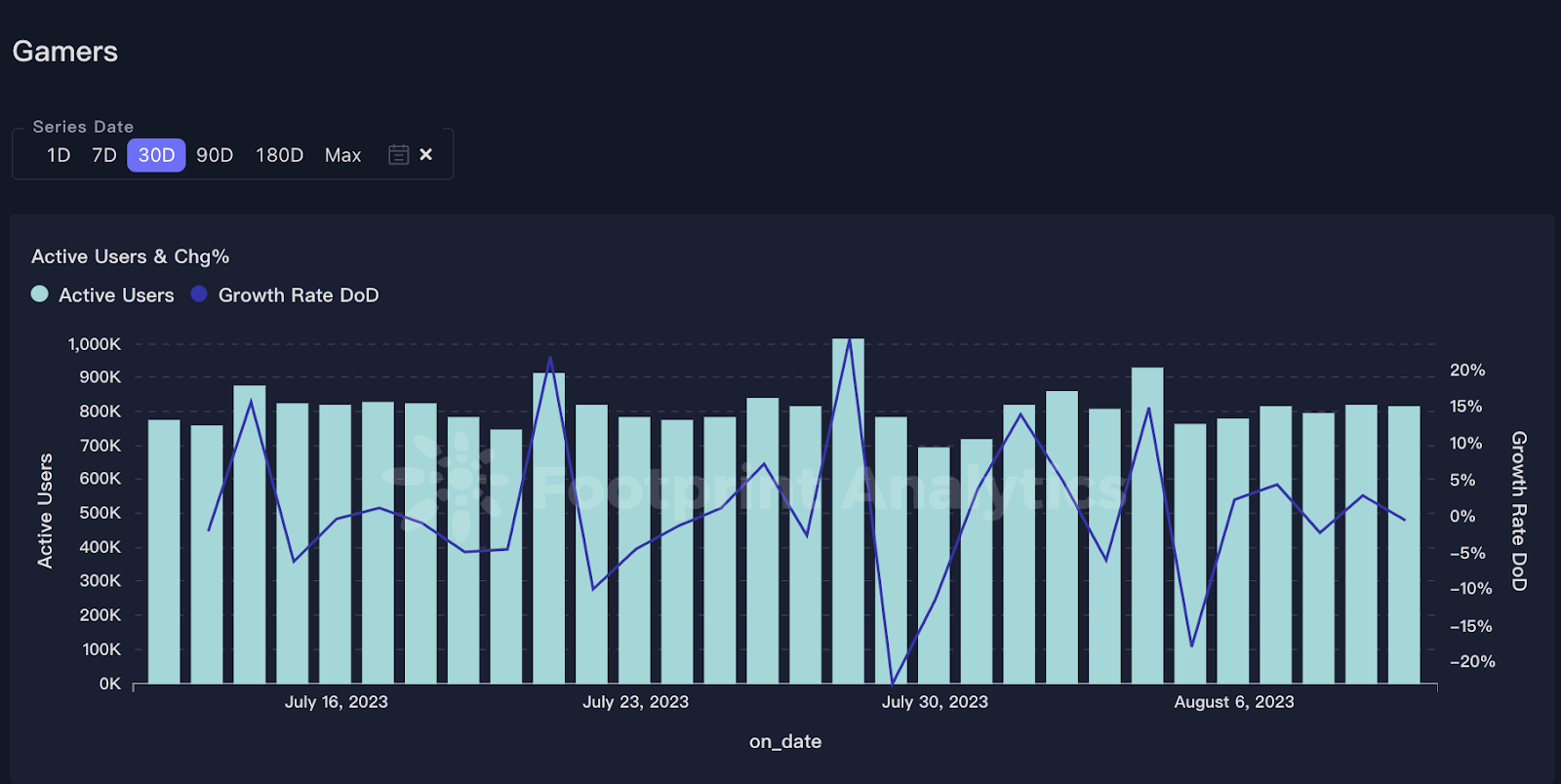Click the 100K y-axis label
1561x784 pixels.
point(101,649)
